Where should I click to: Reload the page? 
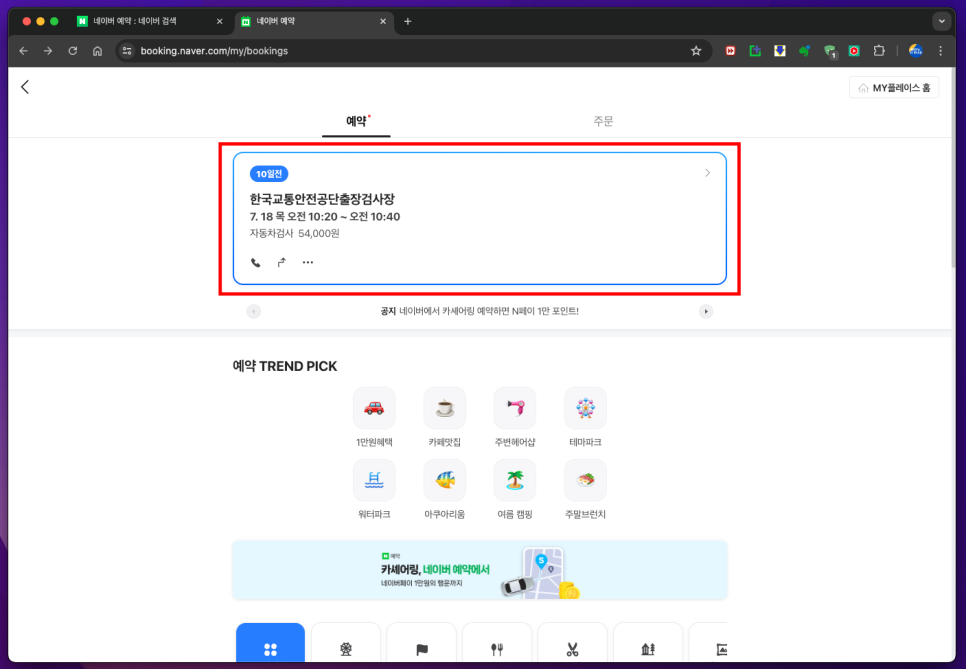coord(73,51)
